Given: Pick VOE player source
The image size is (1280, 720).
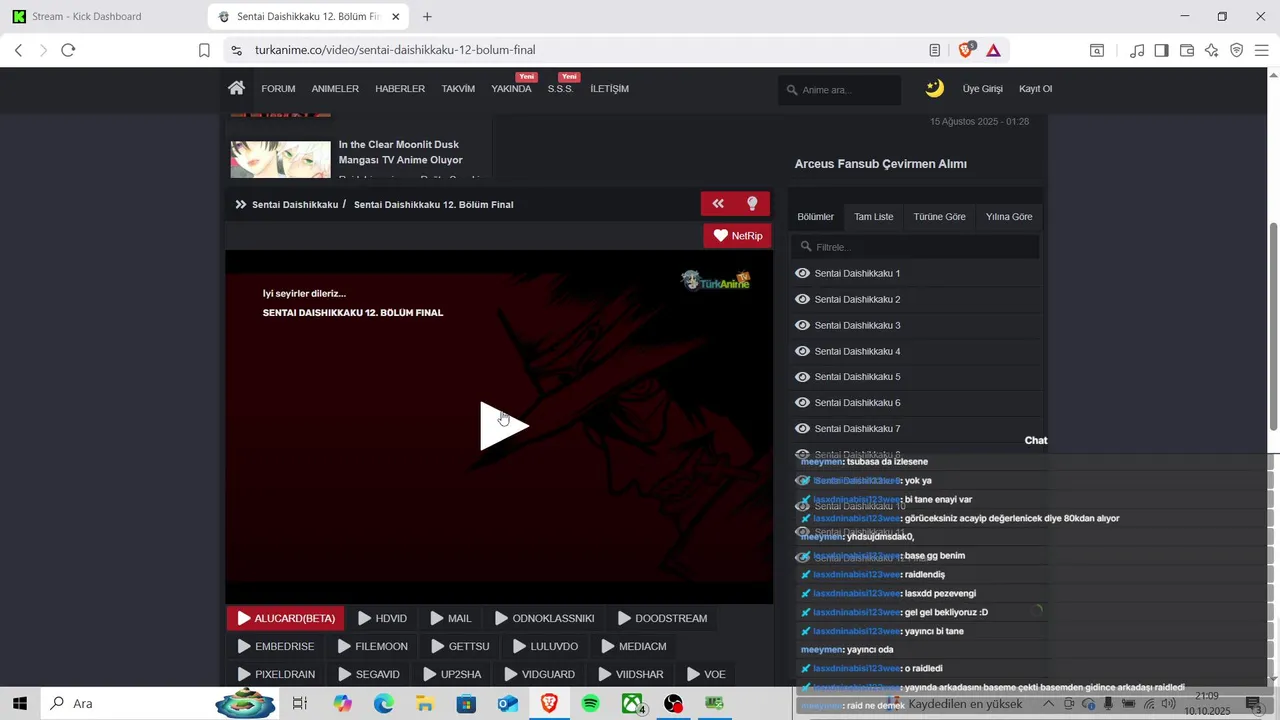Looking at the screenshot, I should [x=706, y=674].
